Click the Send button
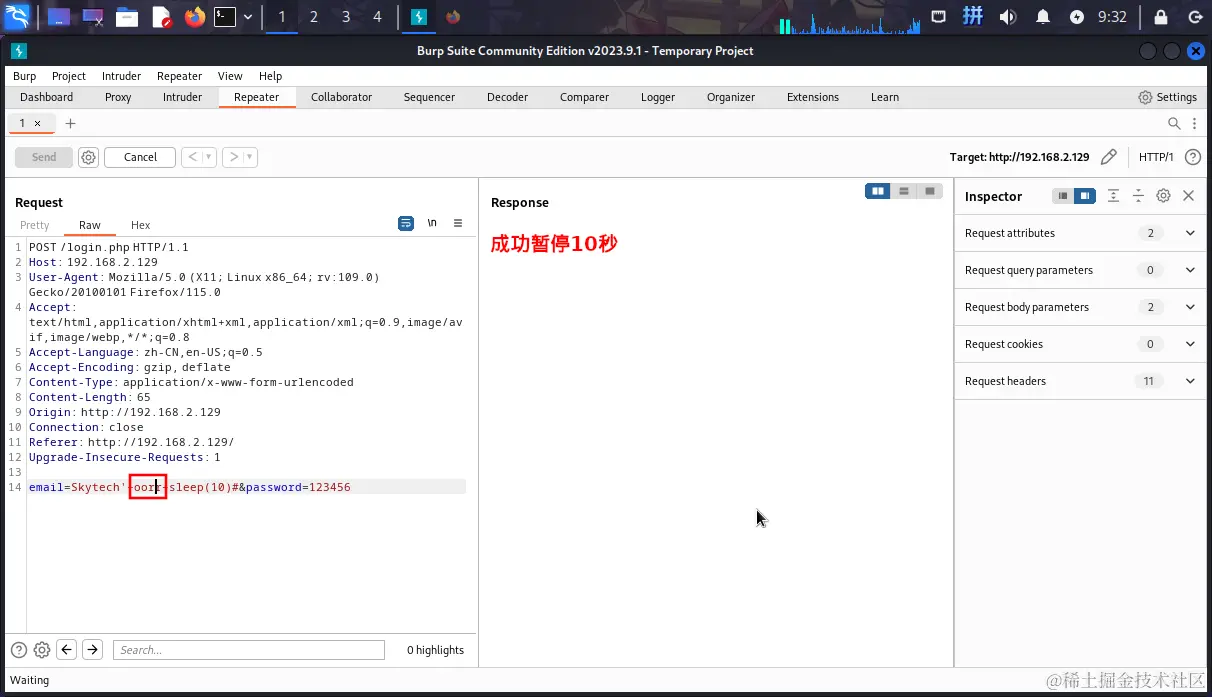The height and width of the screenshot is (697, 1212). click(x=44, y=157)
